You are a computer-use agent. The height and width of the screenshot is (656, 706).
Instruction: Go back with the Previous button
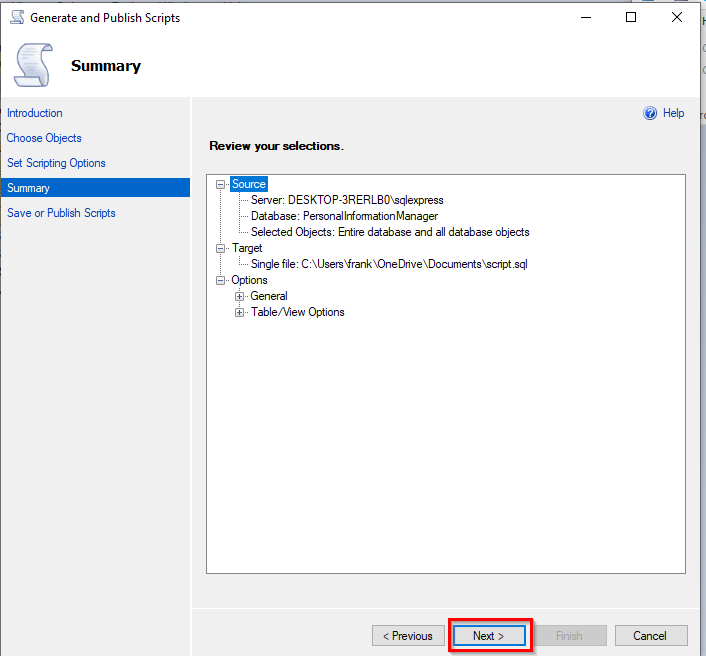408,636
